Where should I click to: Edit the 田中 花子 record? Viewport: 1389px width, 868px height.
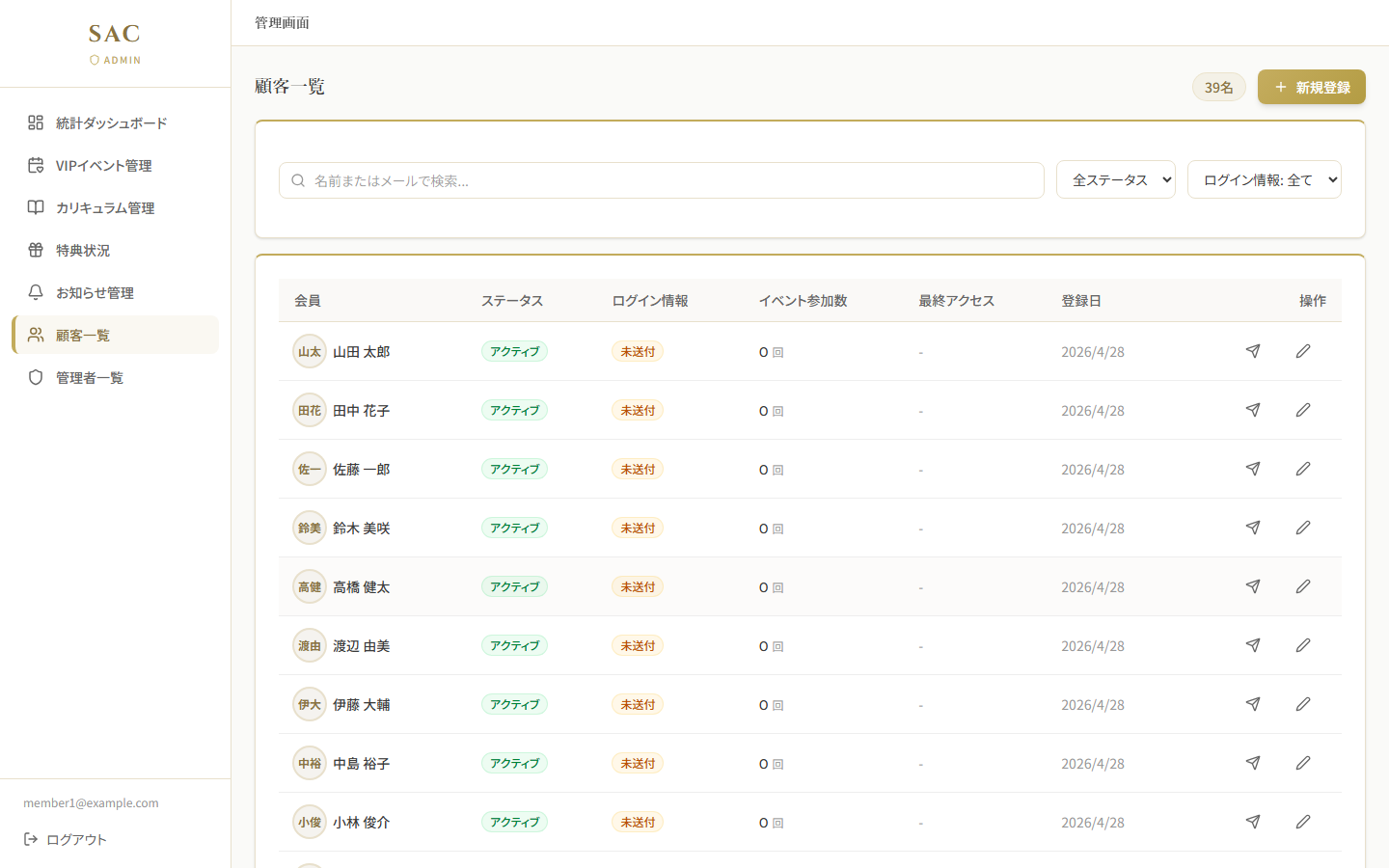[1303, 410]
